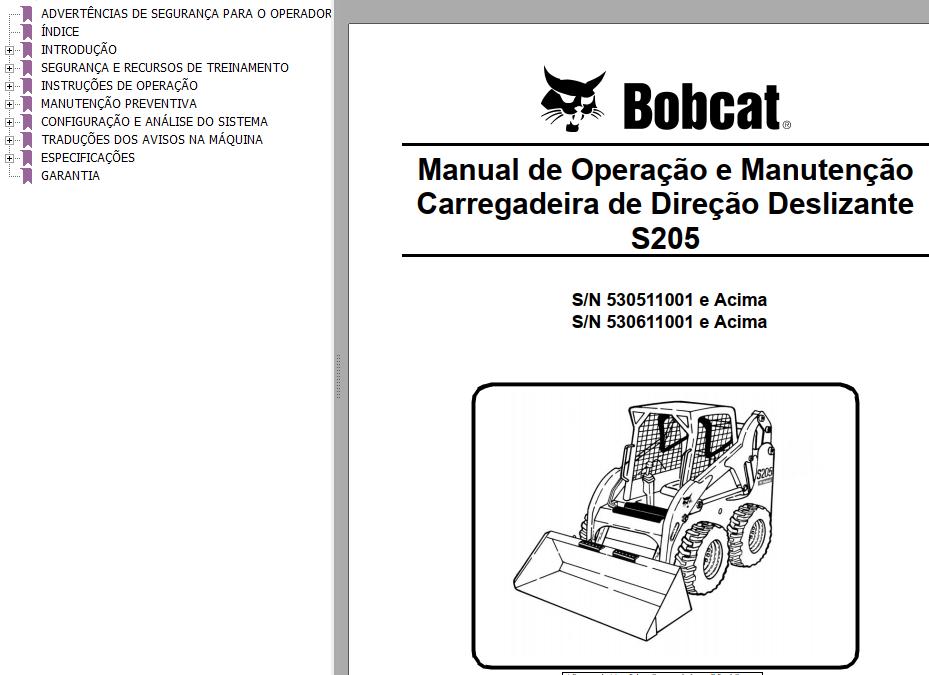Click the Bobcat logo on the page
This screenshot has width=929, height=675.
pos(665,99)
